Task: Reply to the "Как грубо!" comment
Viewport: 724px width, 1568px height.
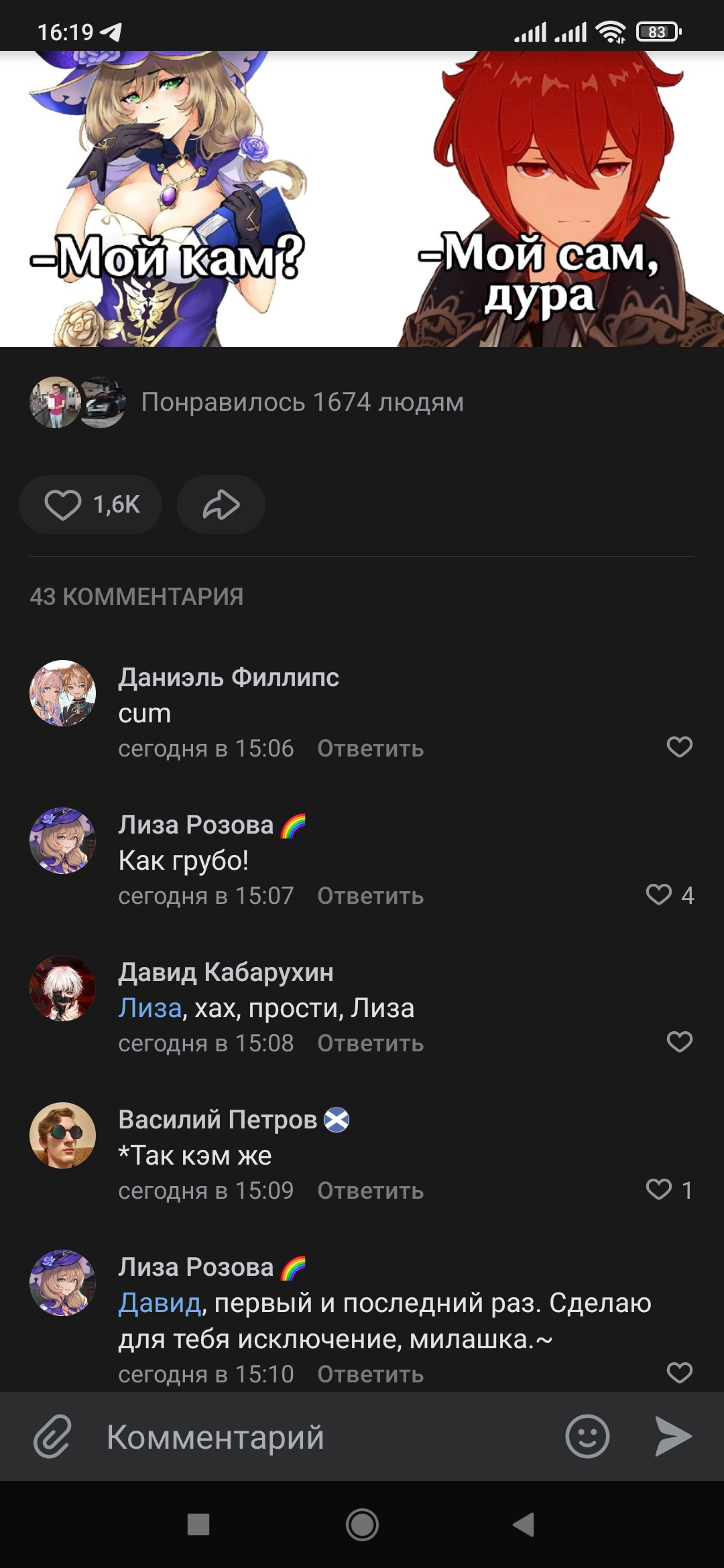Action: coord(370,896)
